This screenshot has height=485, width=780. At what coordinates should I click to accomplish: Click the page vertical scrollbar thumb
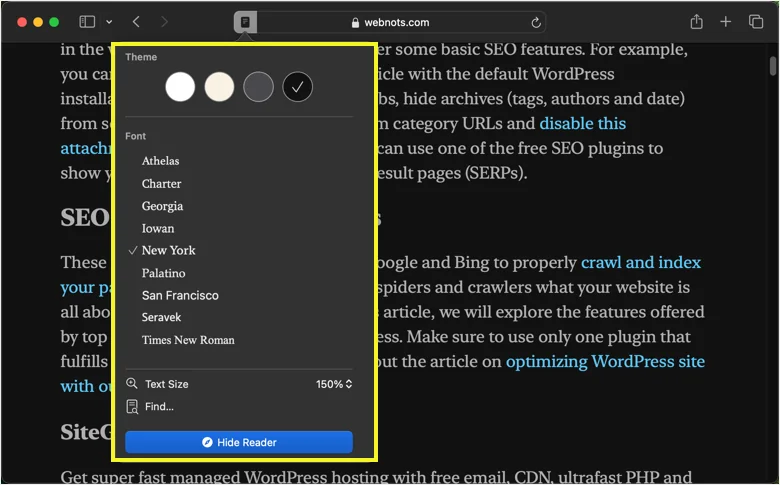[773, 66]
